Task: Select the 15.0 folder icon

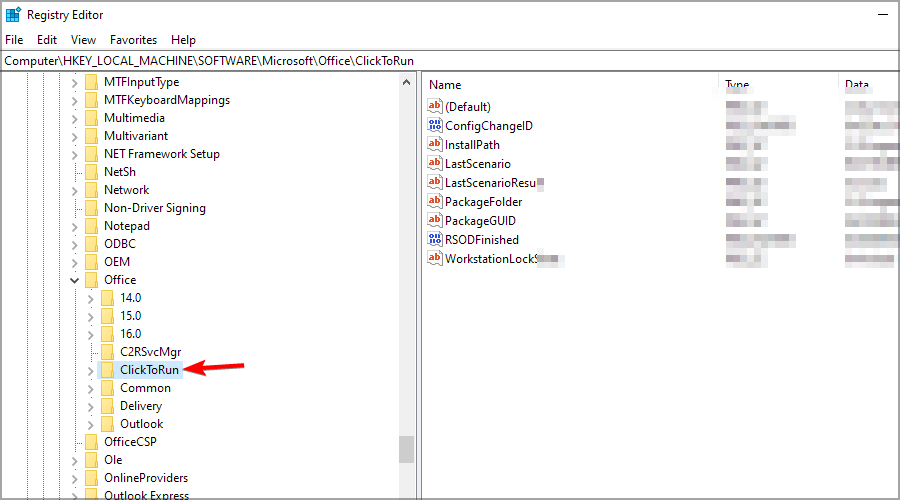Action: coord(107,316)
